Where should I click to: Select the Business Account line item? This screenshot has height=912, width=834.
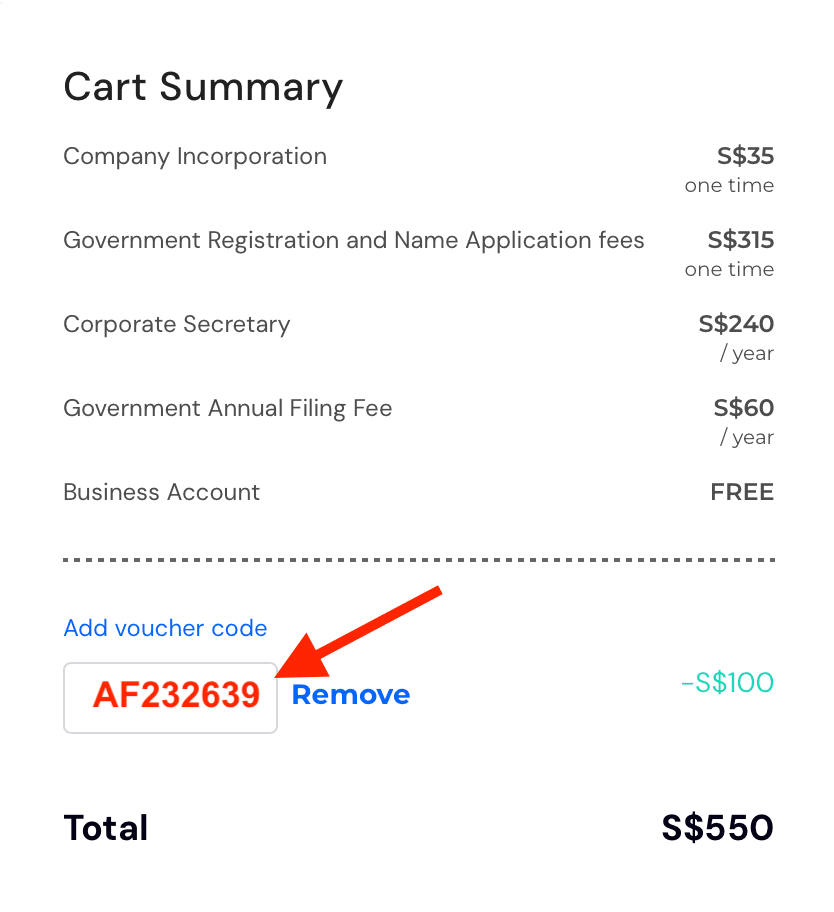(x=161, y=492)
